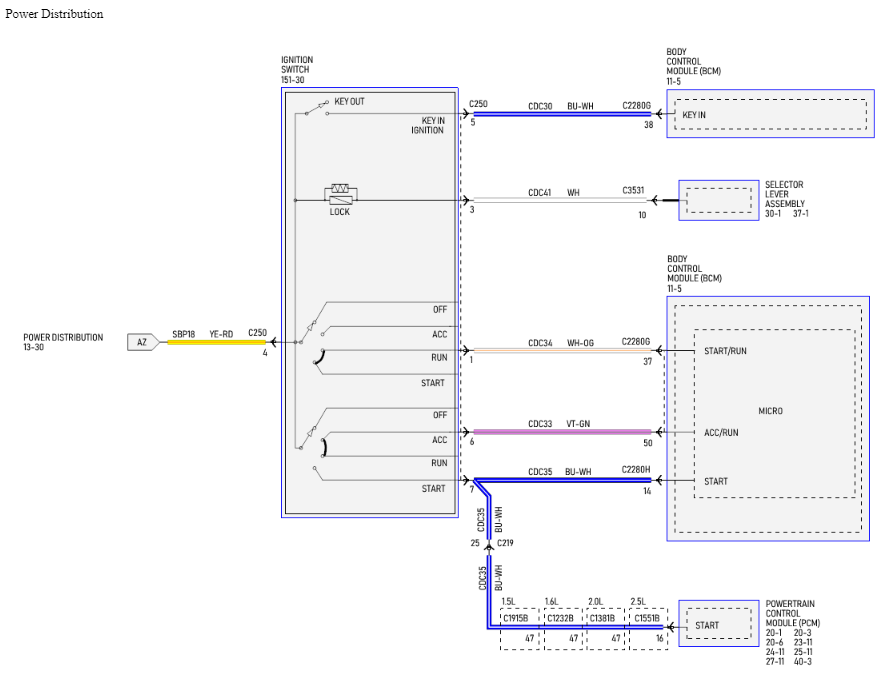Click the 'KEY OUT' label
Viewport: 878px width, 675px height.
(349, 101)
